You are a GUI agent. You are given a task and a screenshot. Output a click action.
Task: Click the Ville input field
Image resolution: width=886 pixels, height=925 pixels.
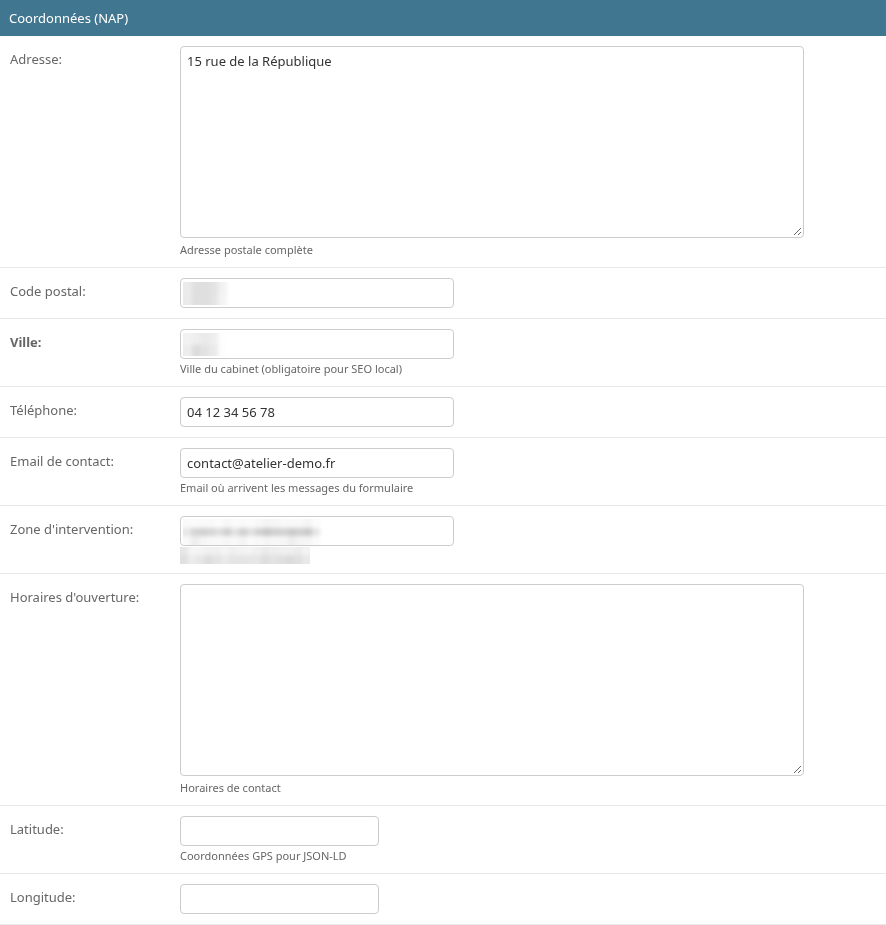(317, 344)
